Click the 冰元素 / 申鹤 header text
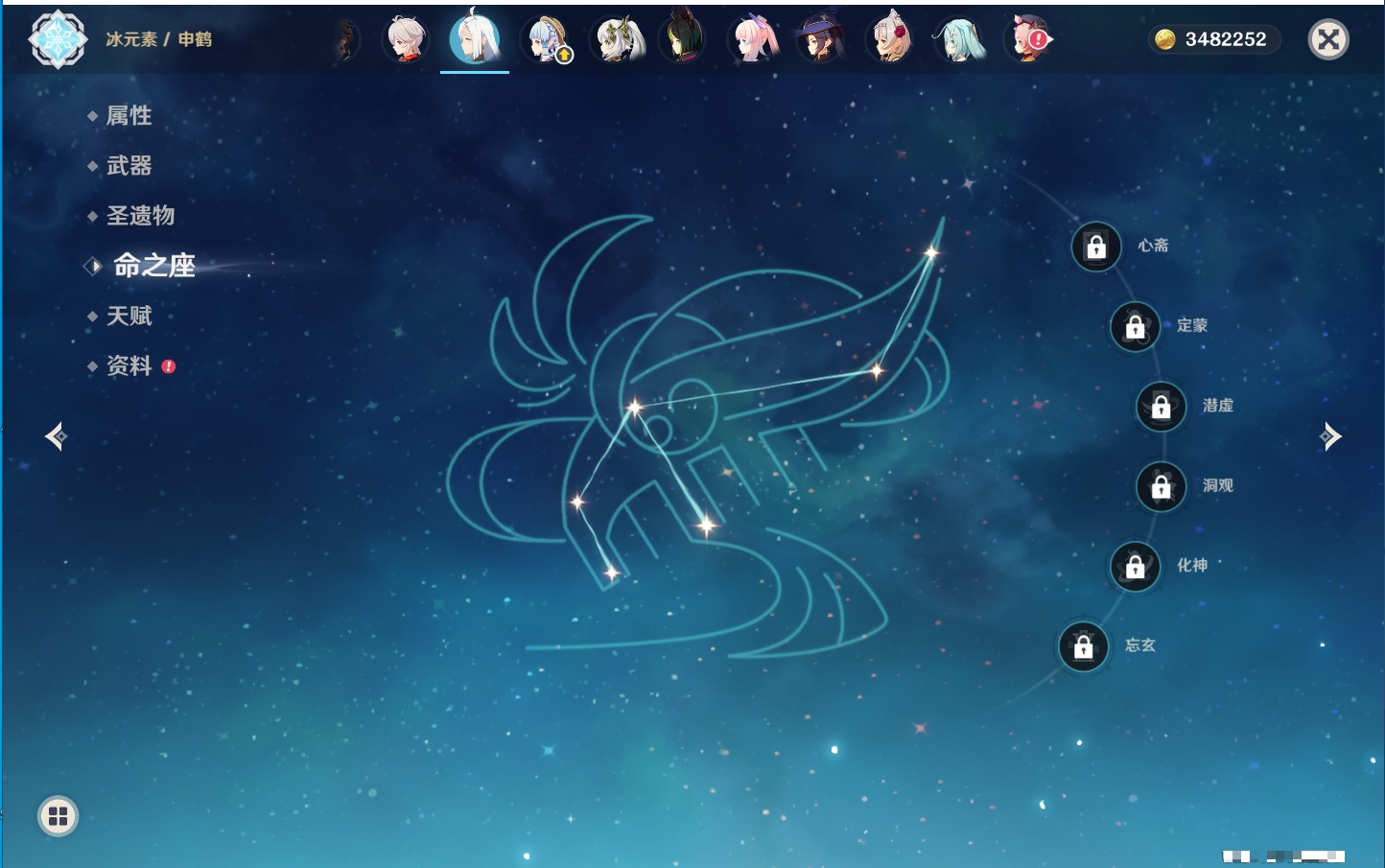Image resolution: width=1385 pixels, height=868 pixels. (x=159, y=39)
